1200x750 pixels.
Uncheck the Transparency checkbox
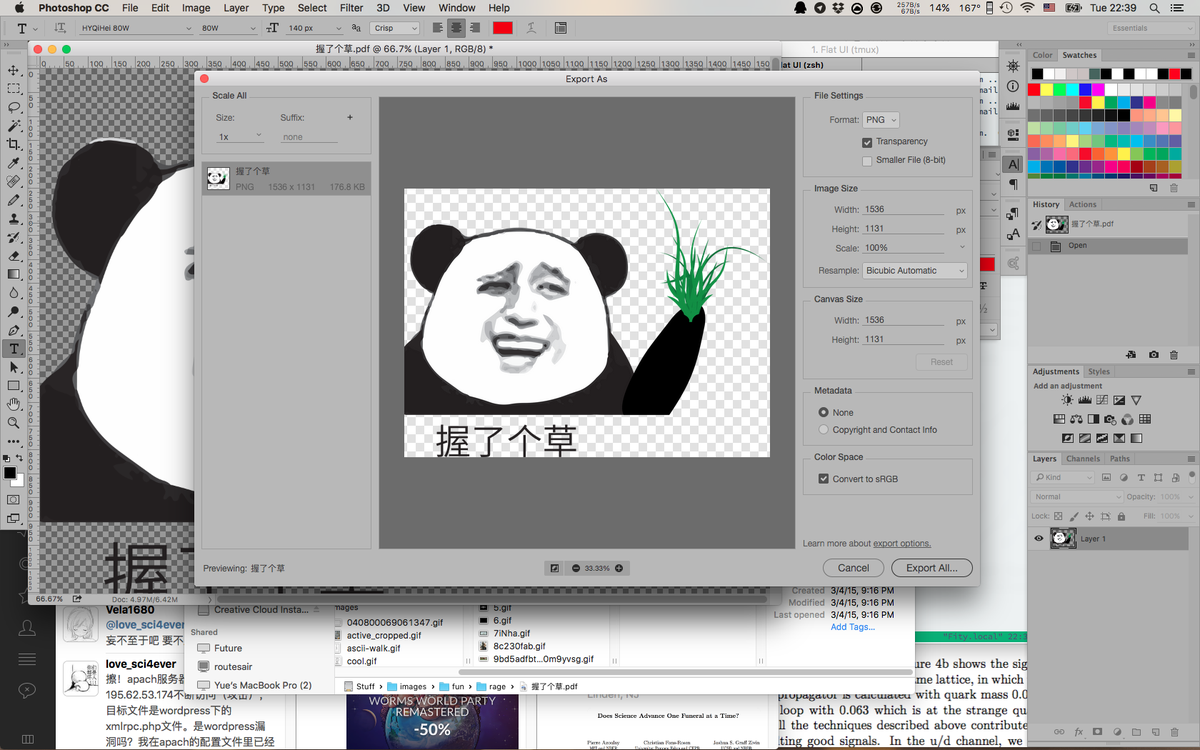pos(867,142)
